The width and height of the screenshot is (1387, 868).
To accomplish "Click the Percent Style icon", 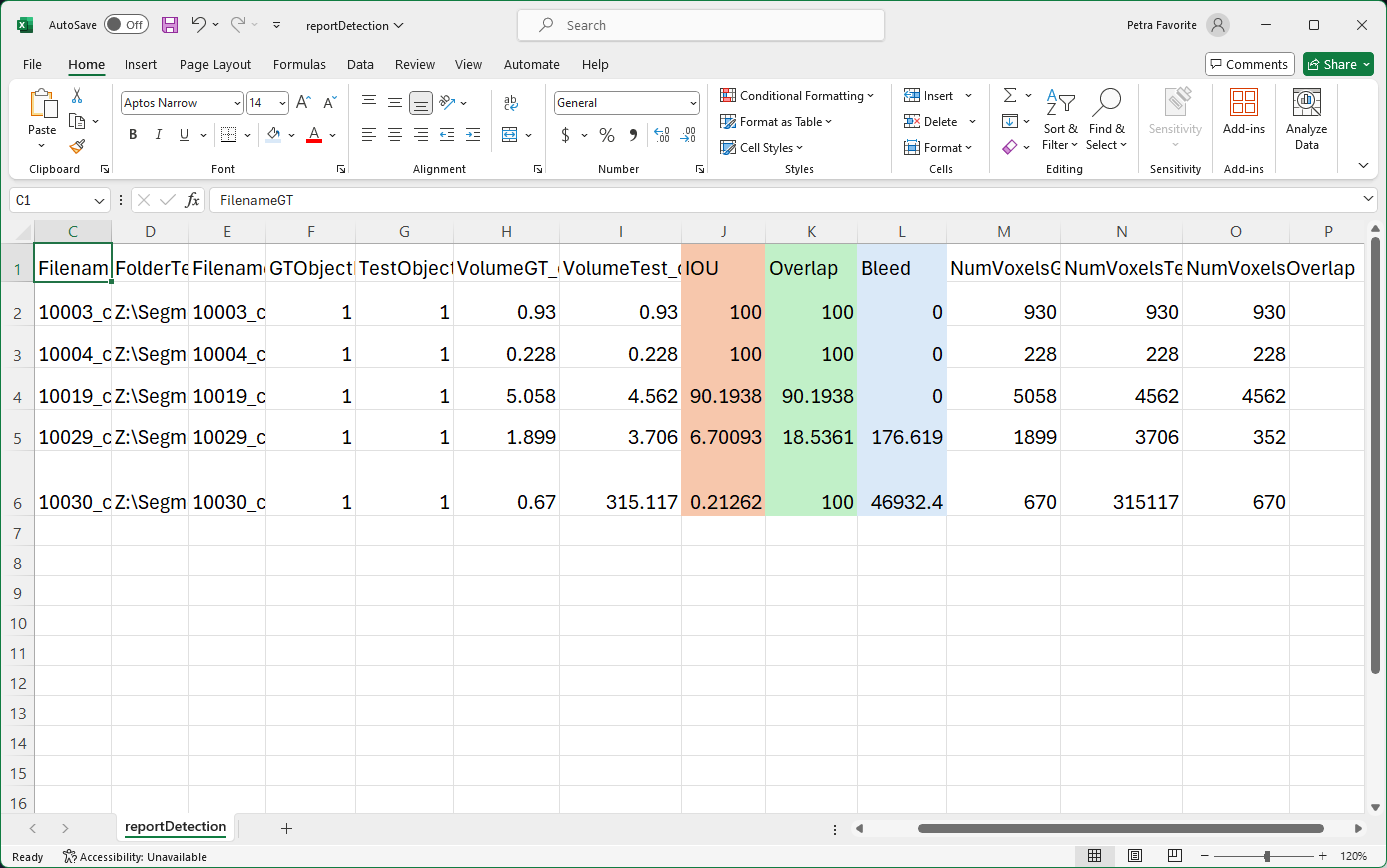I will [x=607, y=135].
